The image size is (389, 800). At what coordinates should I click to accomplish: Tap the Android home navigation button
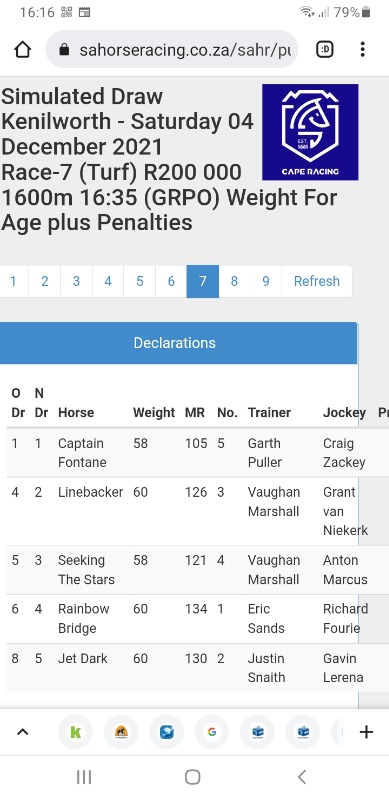pos(192,777)
